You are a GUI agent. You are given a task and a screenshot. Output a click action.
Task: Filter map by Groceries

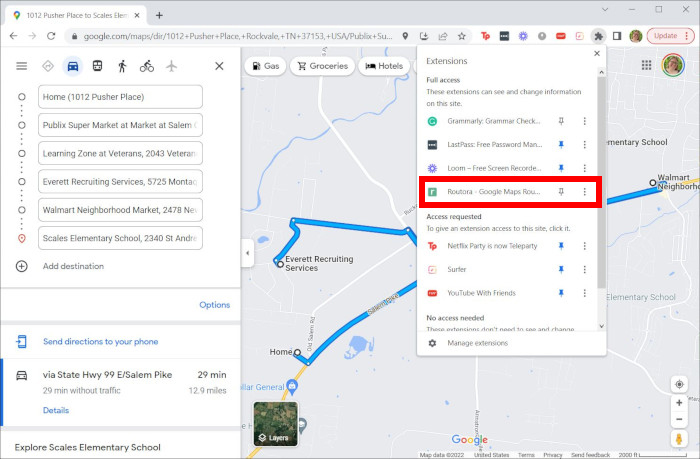pos(322,66)
